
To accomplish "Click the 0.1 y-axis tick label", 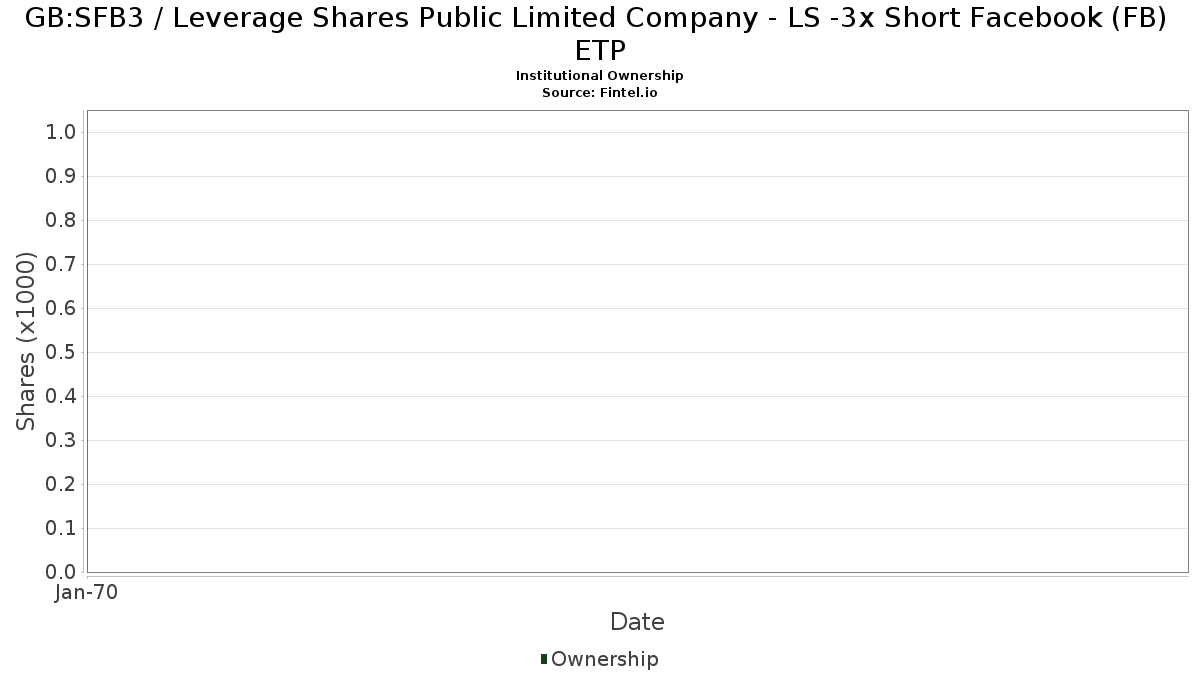I will point(61,529).
